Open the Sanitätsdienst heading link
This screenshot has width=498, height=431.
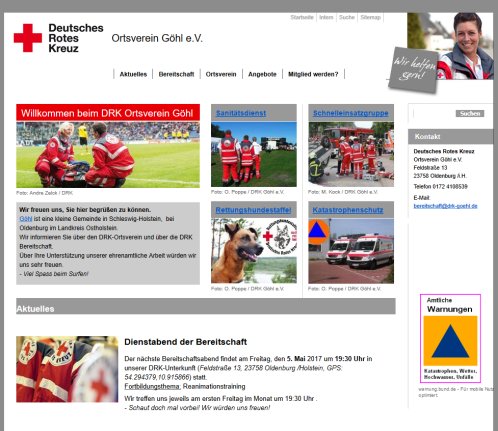tap(241, 113)
